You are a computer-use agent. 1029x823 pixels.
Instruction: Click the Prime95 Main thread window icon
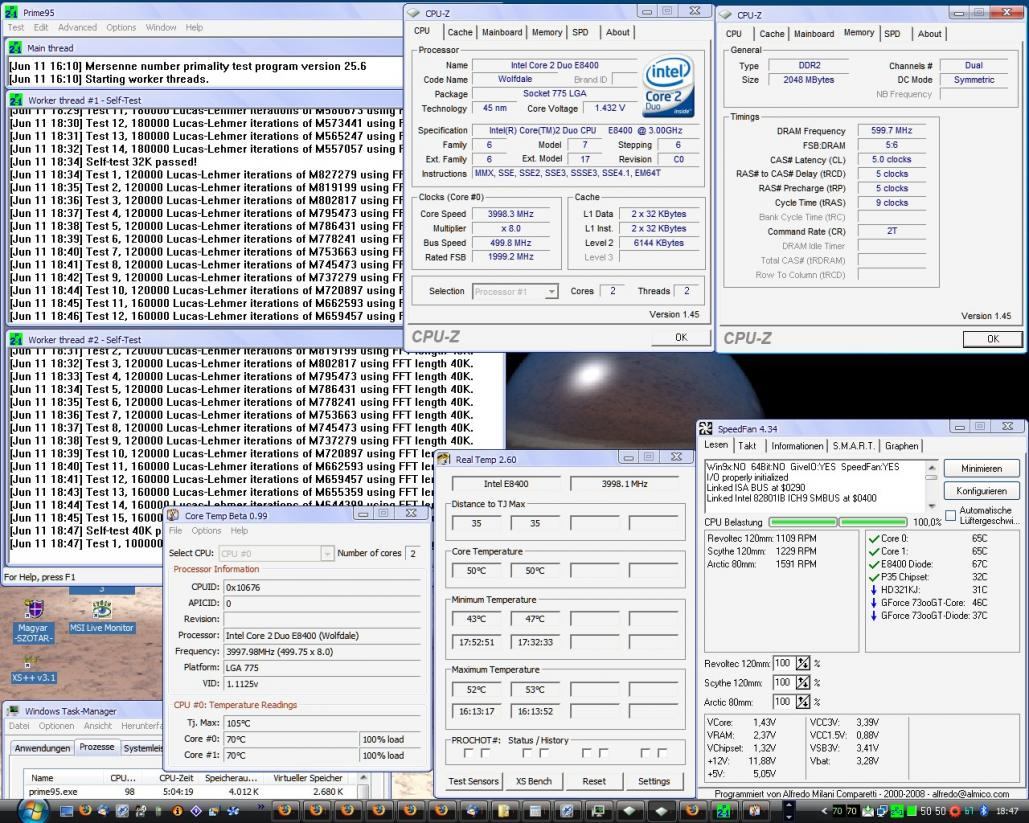click(14, 48)
